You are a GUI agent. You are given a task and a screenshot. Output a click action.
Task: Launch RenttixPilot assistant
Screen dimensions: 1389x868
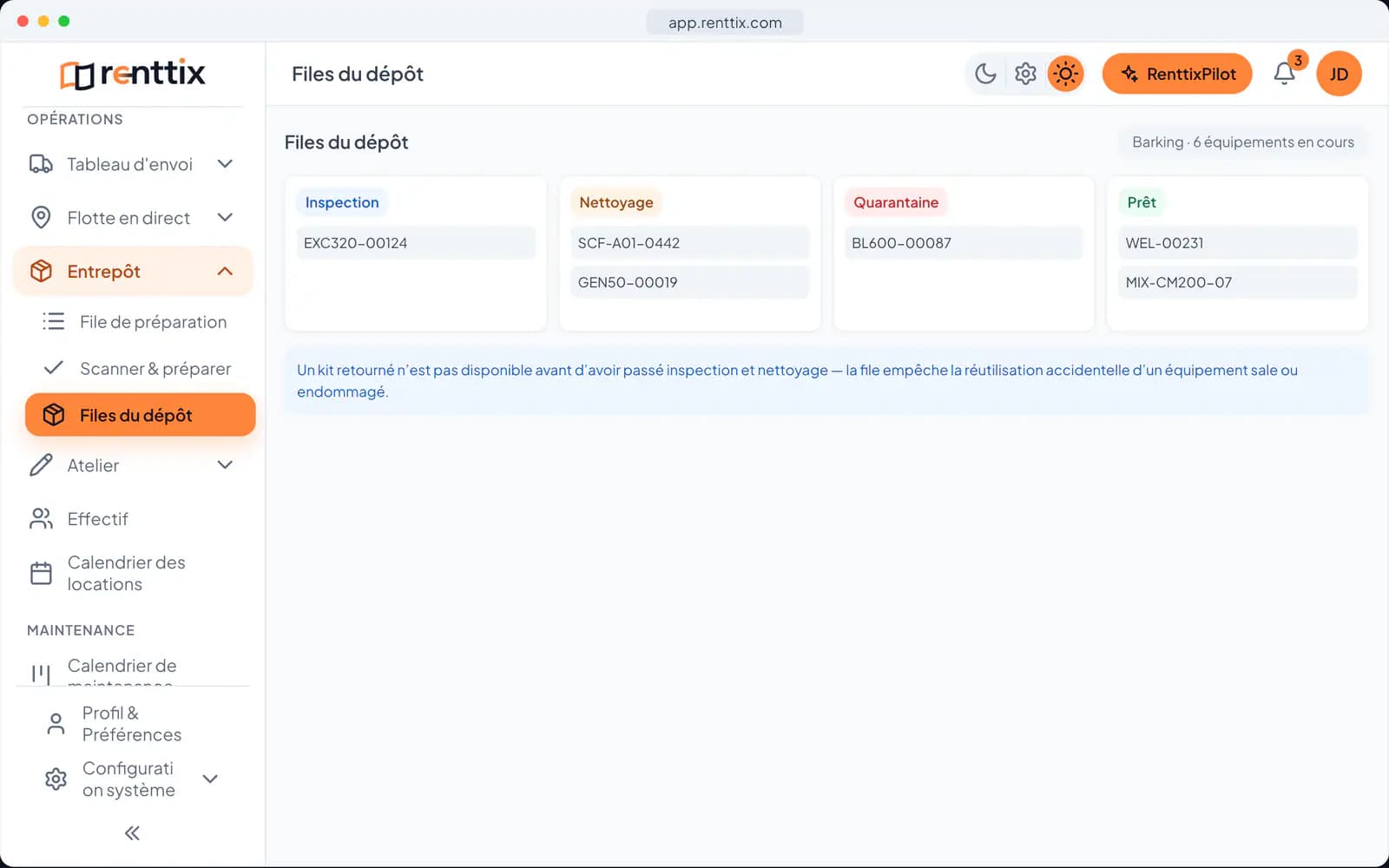coord(1177,74)
